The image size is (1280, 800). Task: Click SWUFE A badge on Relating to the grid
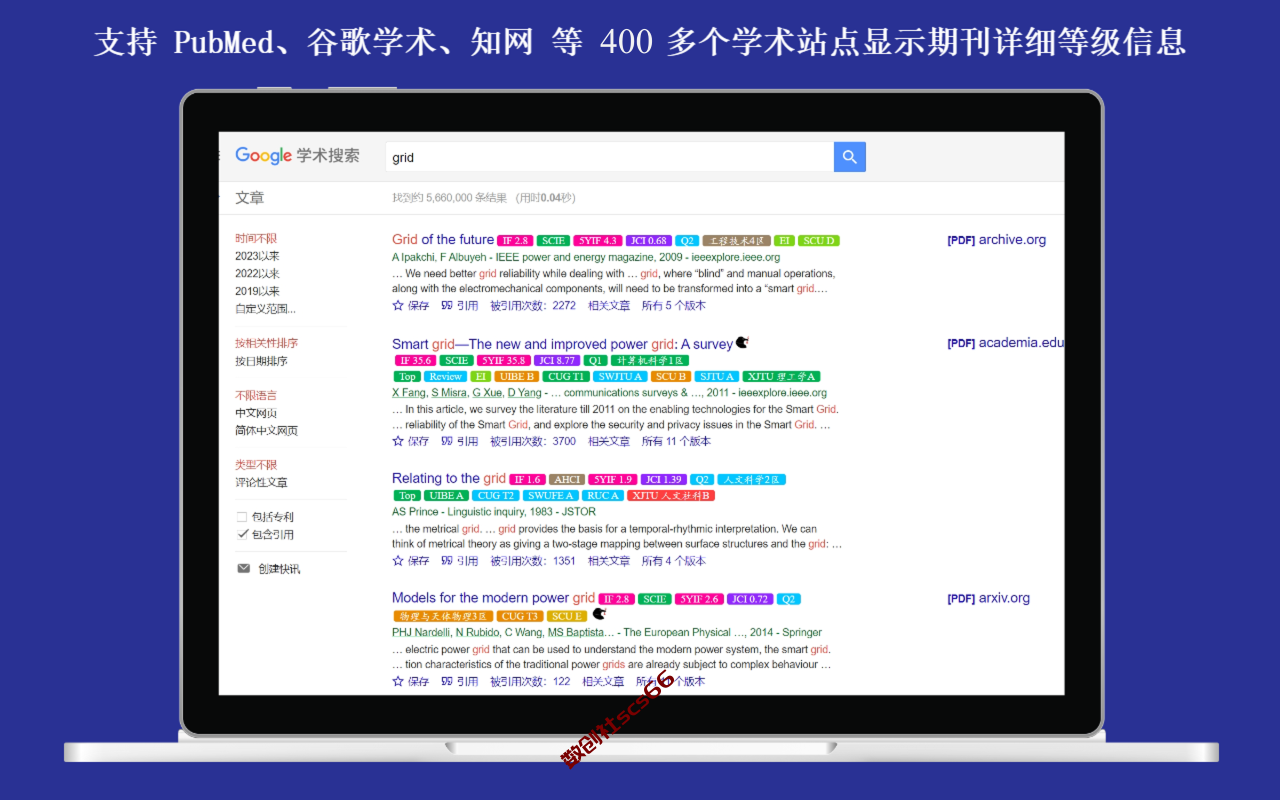(x=551, y=495)
